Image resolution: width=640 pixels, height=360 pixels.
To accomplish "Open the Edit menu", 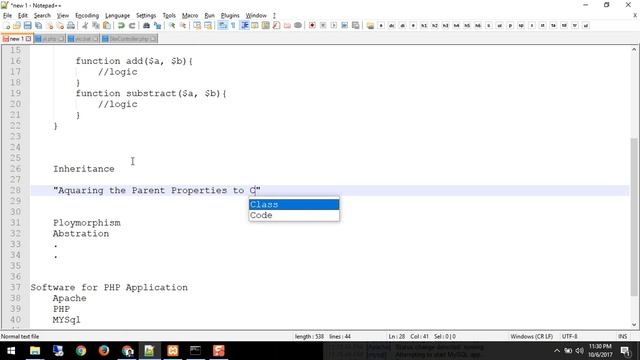I will 23,16.
